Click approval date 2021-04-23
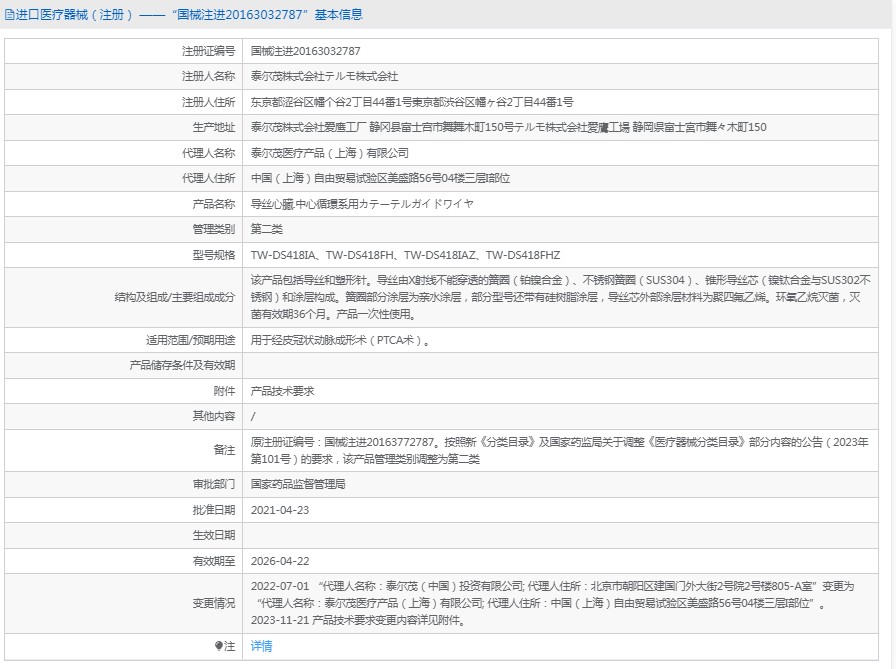Screen dimensions: 896x669 pyautogui.click(x=279, y=510)
